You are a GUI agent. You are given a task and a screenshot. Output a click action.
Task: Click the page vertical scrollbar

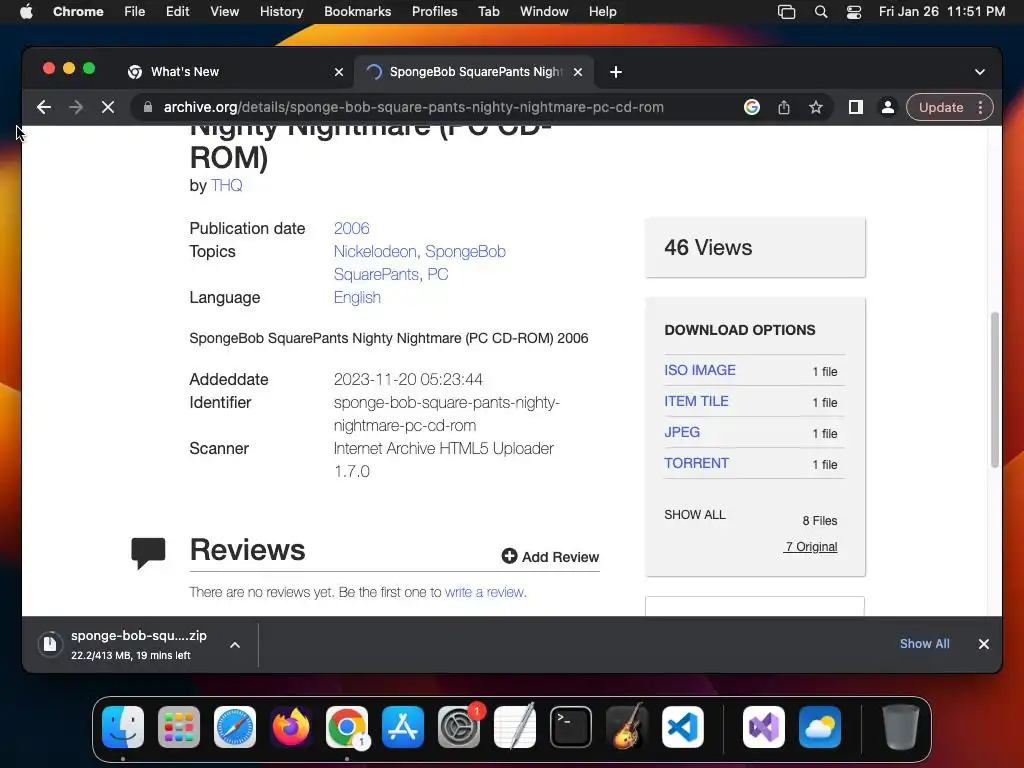[x=995, y=390]
